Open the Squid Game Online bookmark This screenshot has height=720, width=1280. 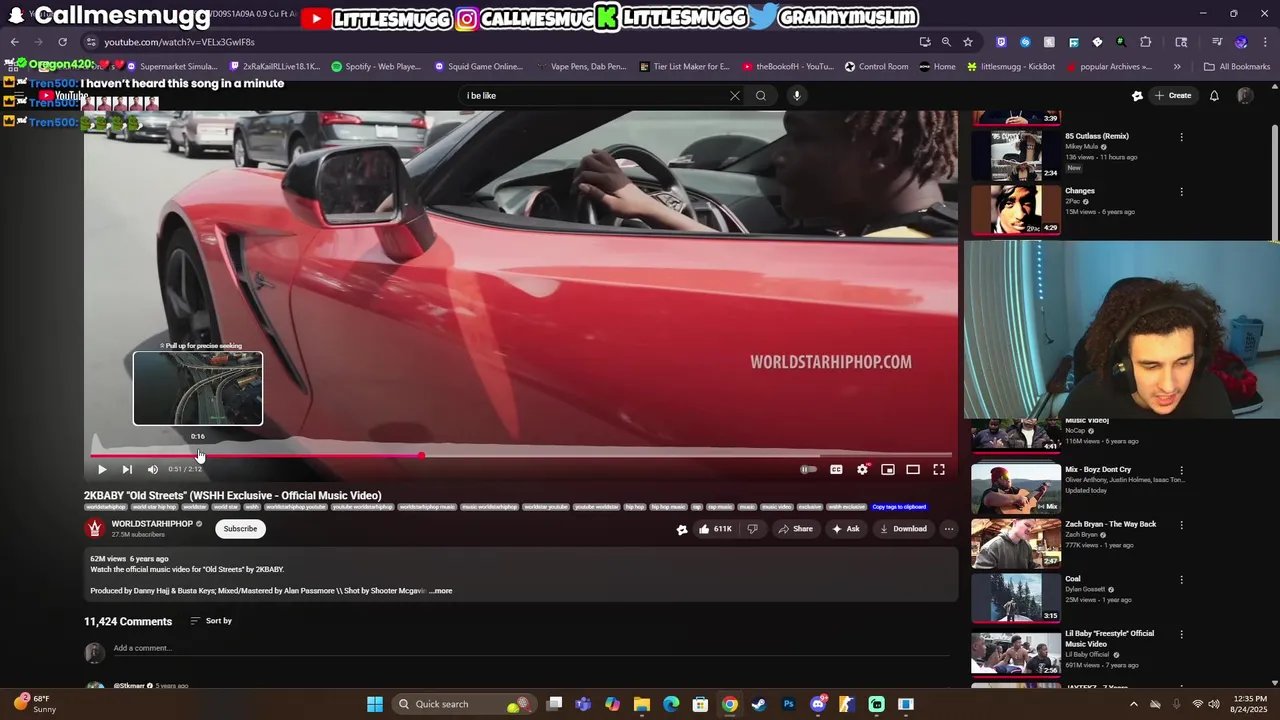click(479, 67)
